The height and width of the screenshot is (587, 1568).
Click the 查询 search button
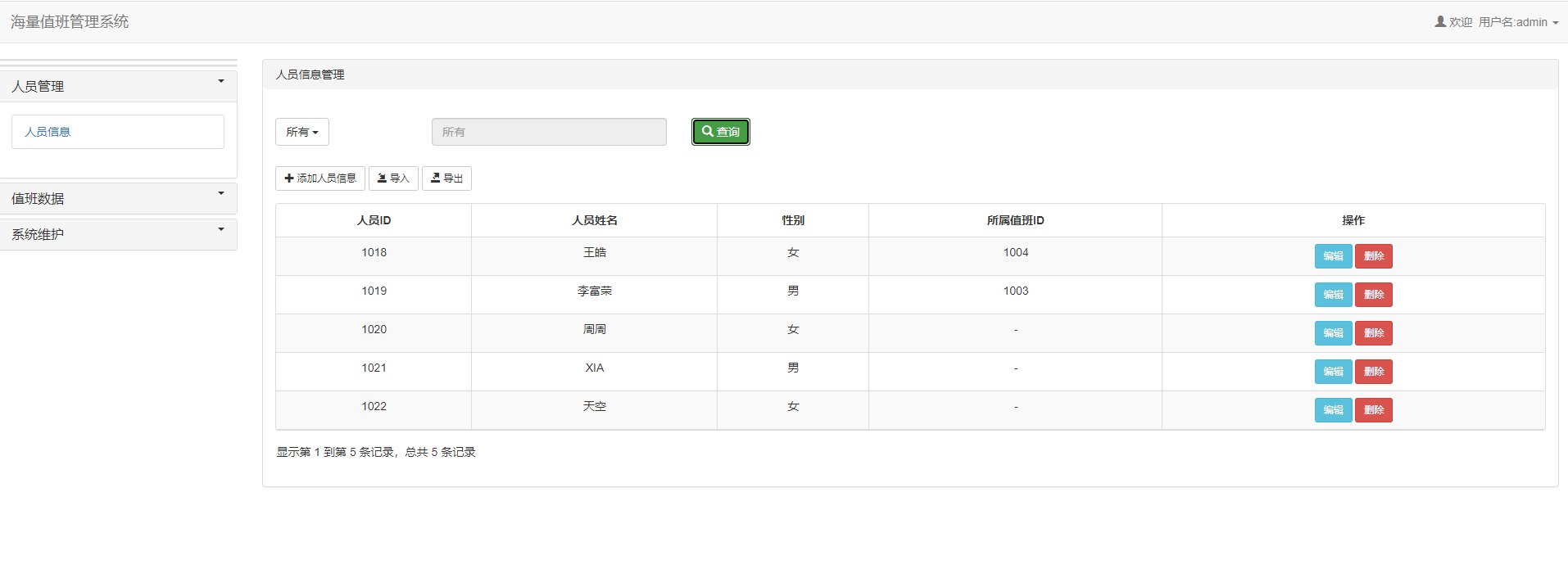click(721, 132)
